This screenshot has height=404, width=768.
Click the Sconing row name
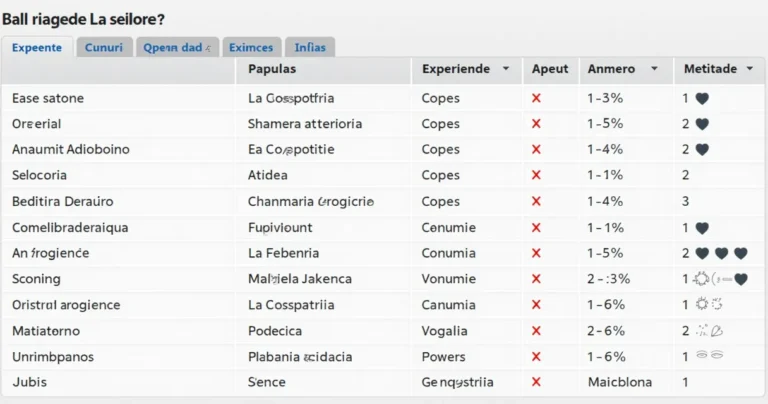pyautogui.click(x=36, y=279)
